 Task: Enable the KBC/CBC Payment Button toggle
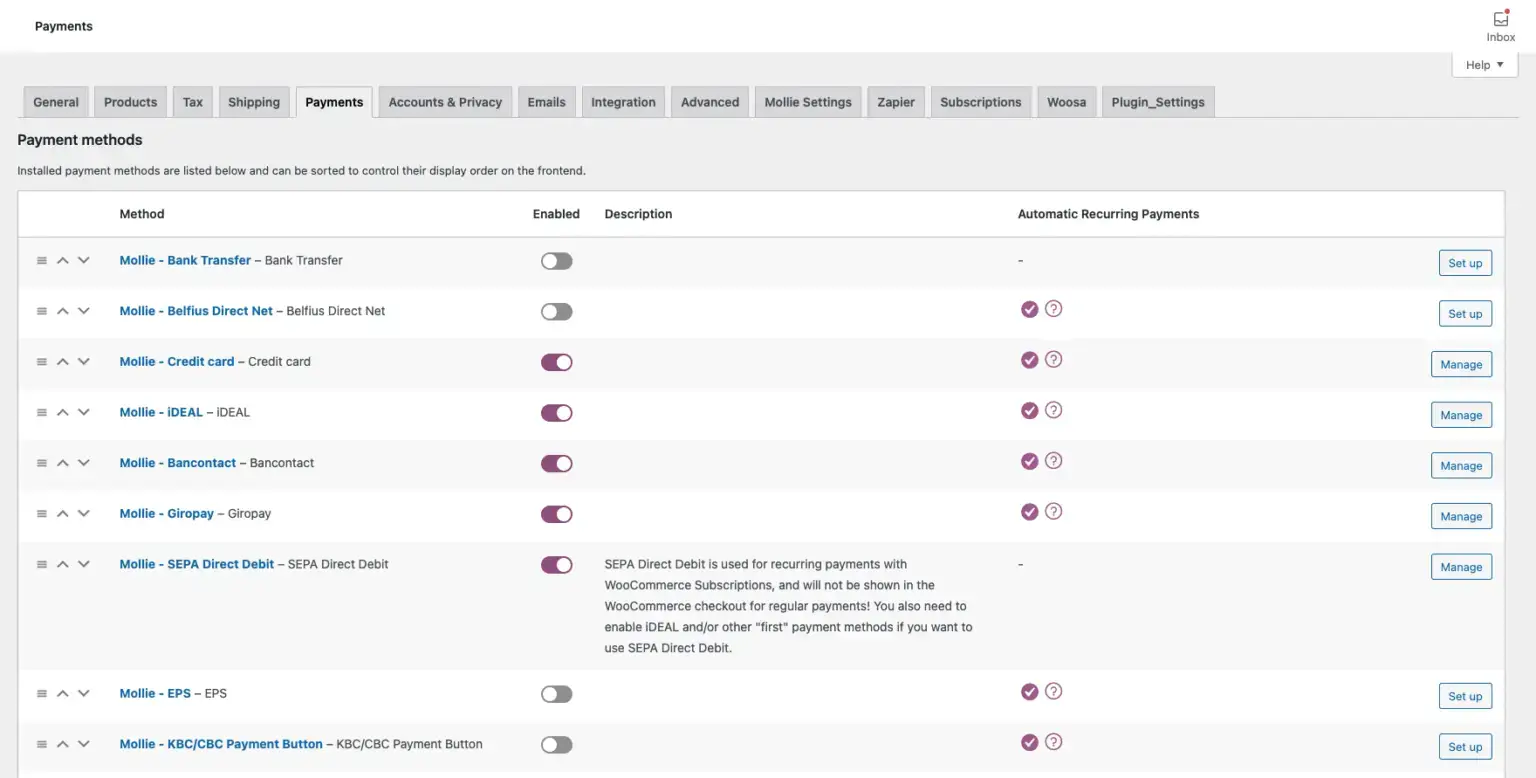coord(556,745)
